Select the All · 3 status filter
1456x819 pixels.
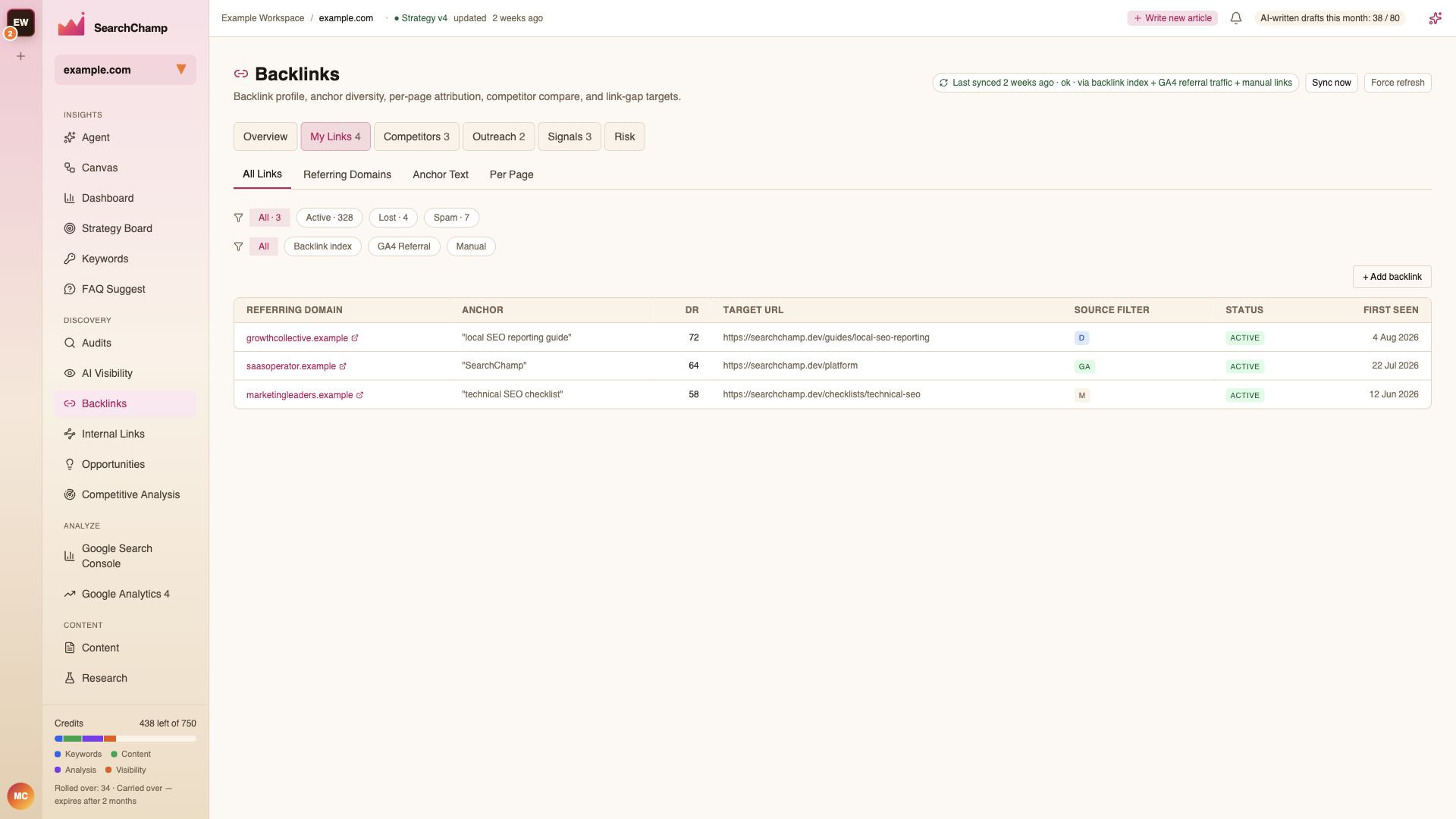click(270, 218)
